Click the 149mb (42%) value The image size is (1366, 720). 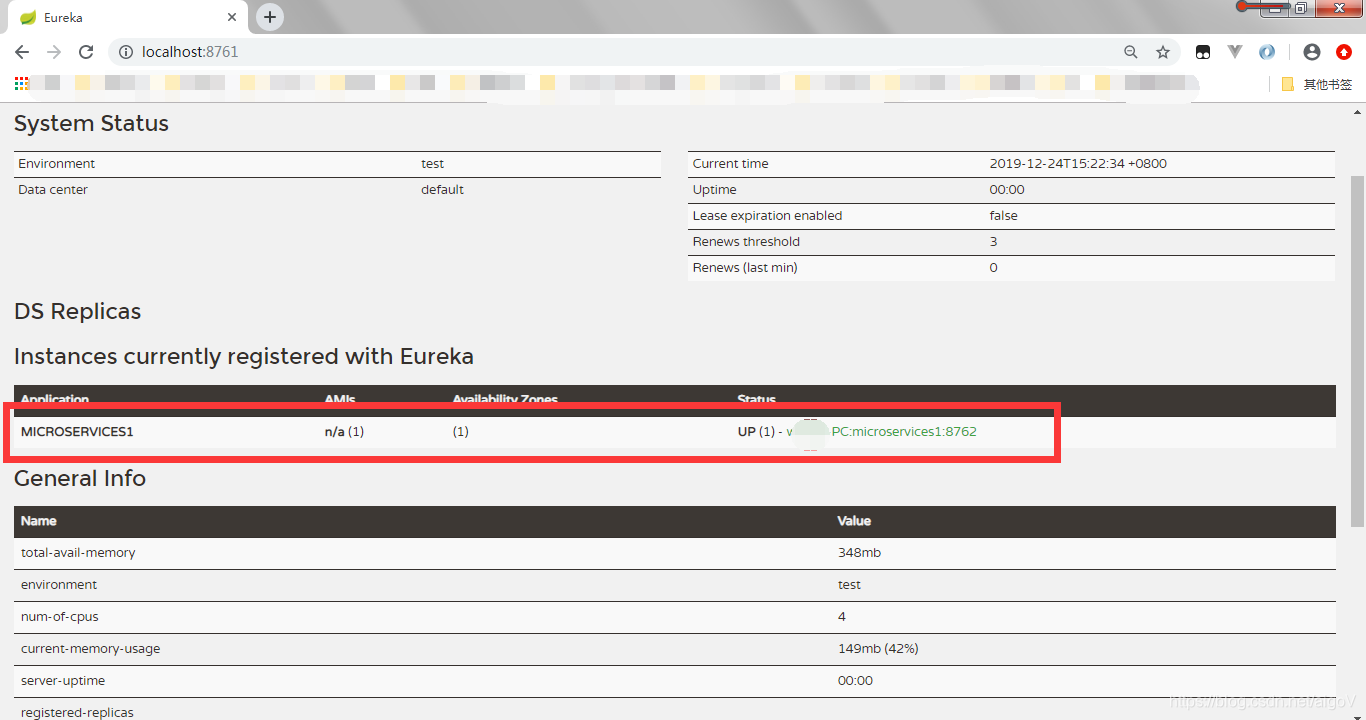click(878, 649)
